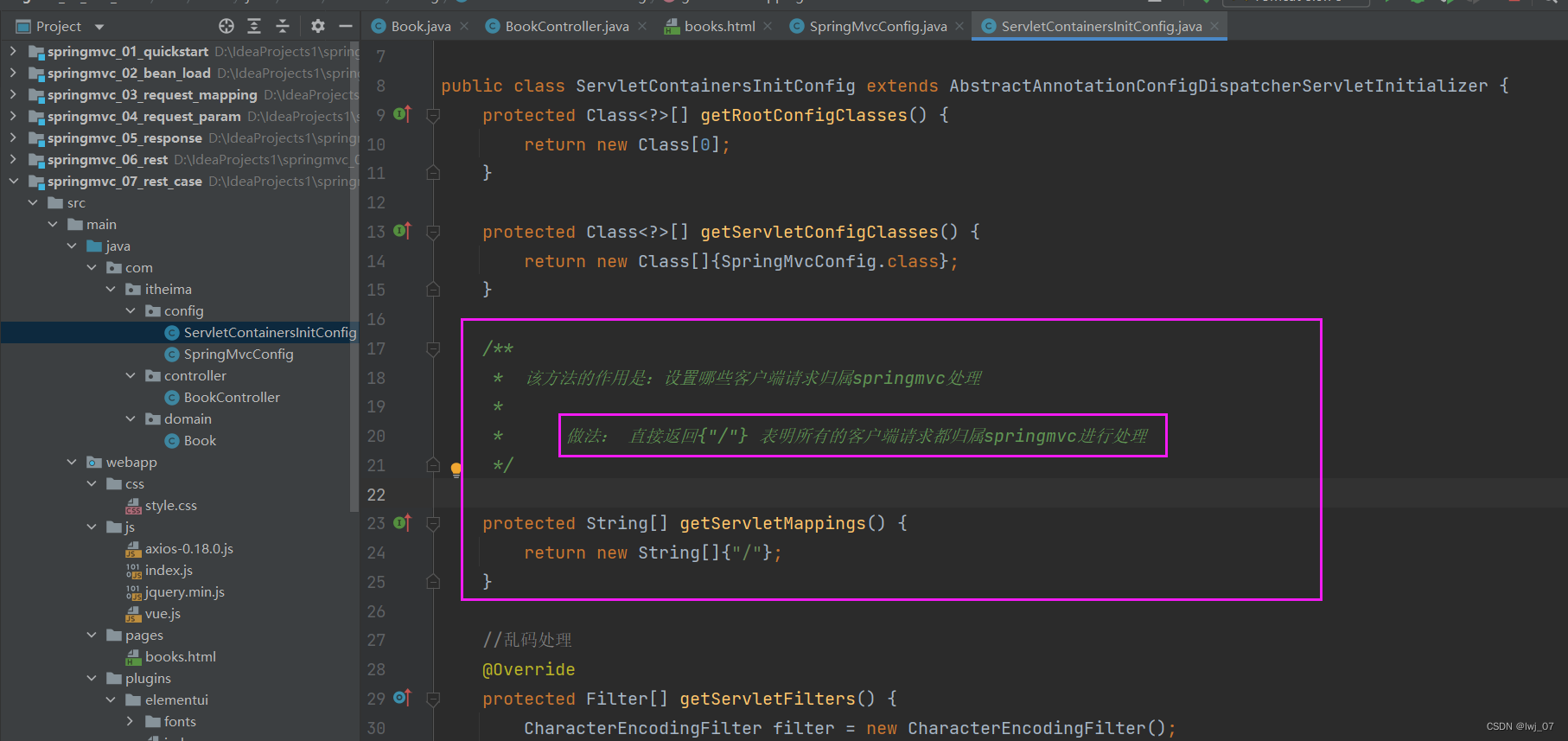Toggle code folding for getServletFilters method
The height and width of the screenshot is (741, 1568).
(433, 699)
